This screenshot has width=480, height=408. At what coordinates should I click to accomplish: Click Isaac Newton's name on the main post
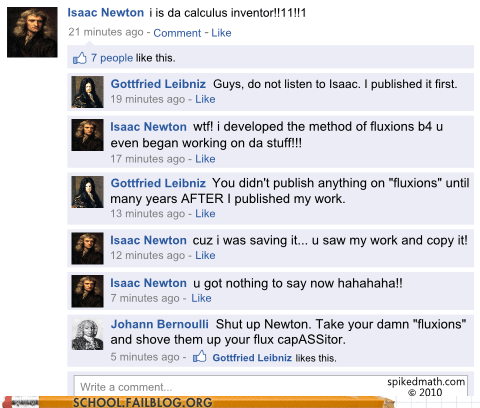(106, 13)
